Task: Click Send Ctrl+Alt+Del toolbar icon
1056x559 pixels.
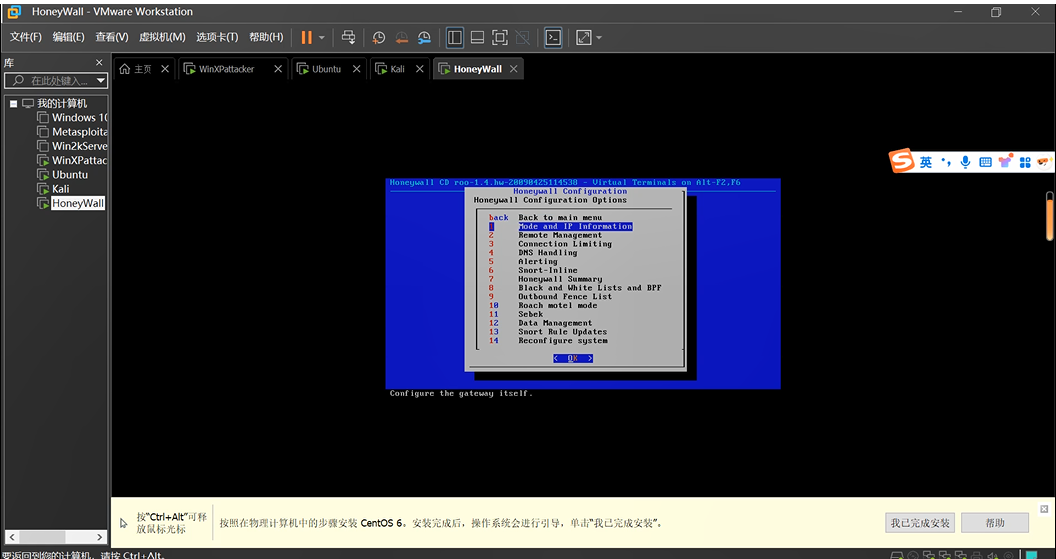Action: [x=348, y=38]
